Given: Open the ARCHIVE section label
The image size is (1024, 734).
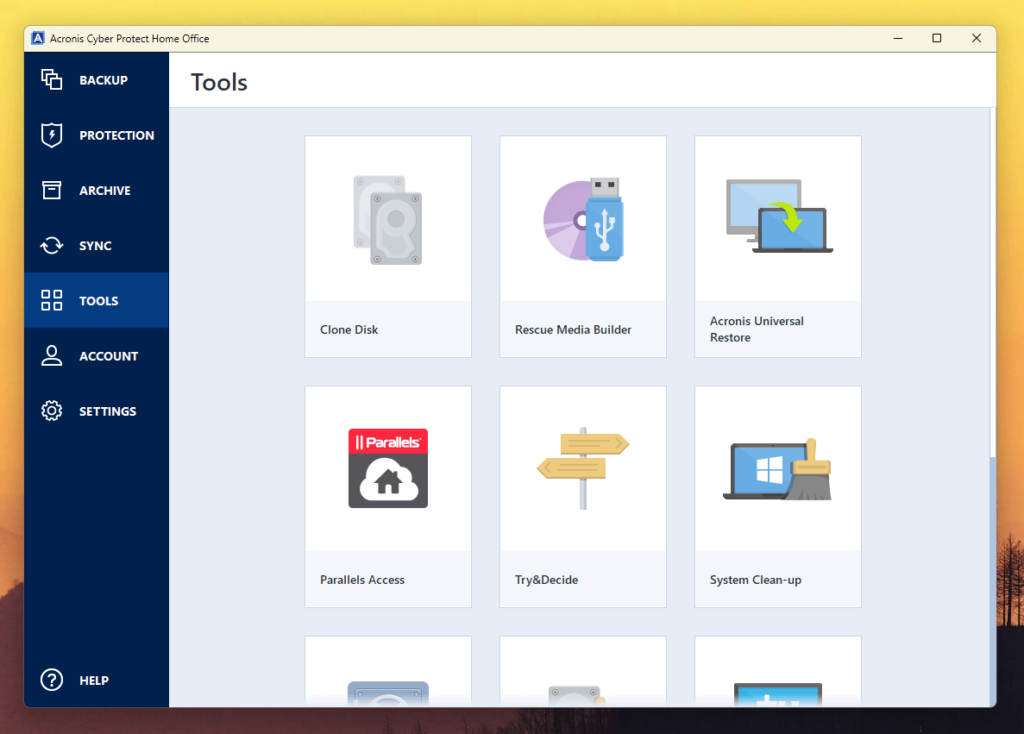Looking at the screenshot, I should 104,191.
